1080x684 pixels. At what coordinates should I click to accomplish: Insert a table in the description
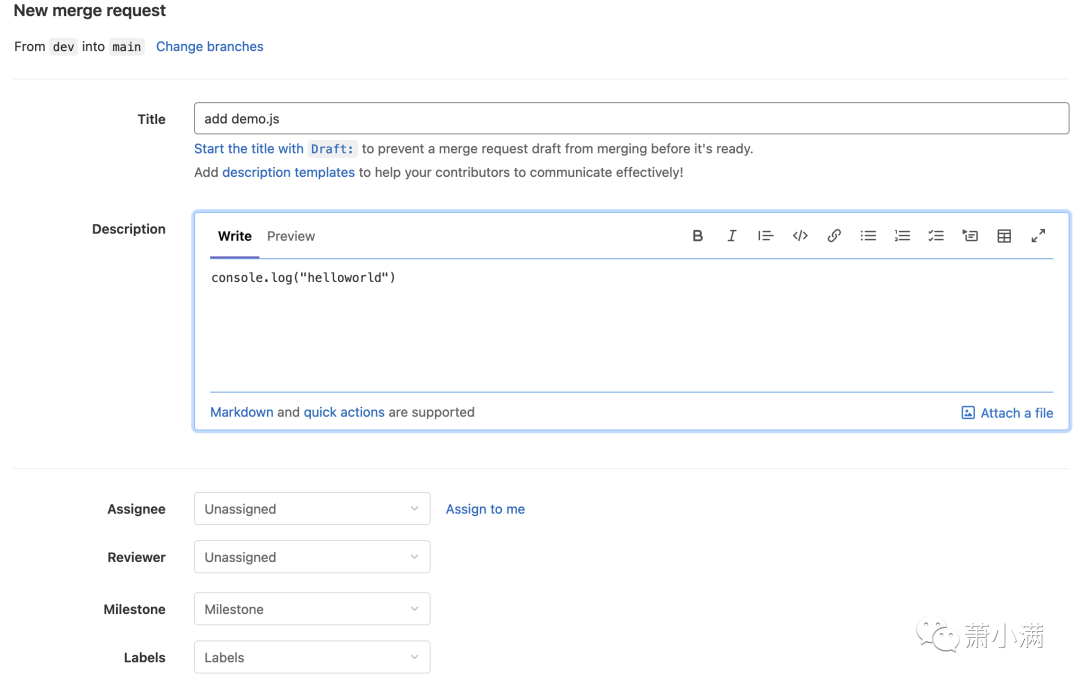tap(1004, 236)
